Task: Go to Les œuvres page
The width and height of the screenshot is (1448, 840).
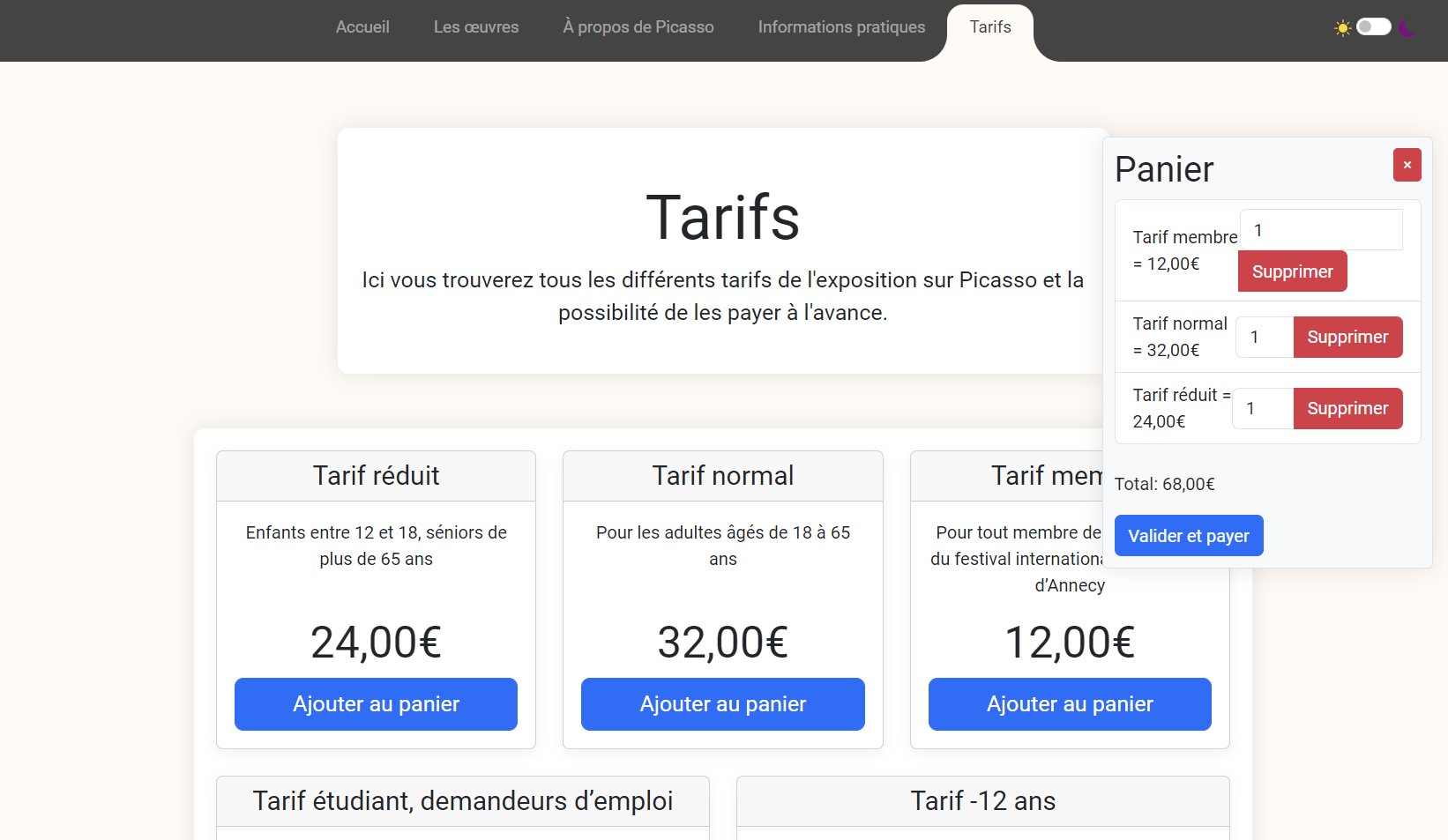Action: pos(476,27)
